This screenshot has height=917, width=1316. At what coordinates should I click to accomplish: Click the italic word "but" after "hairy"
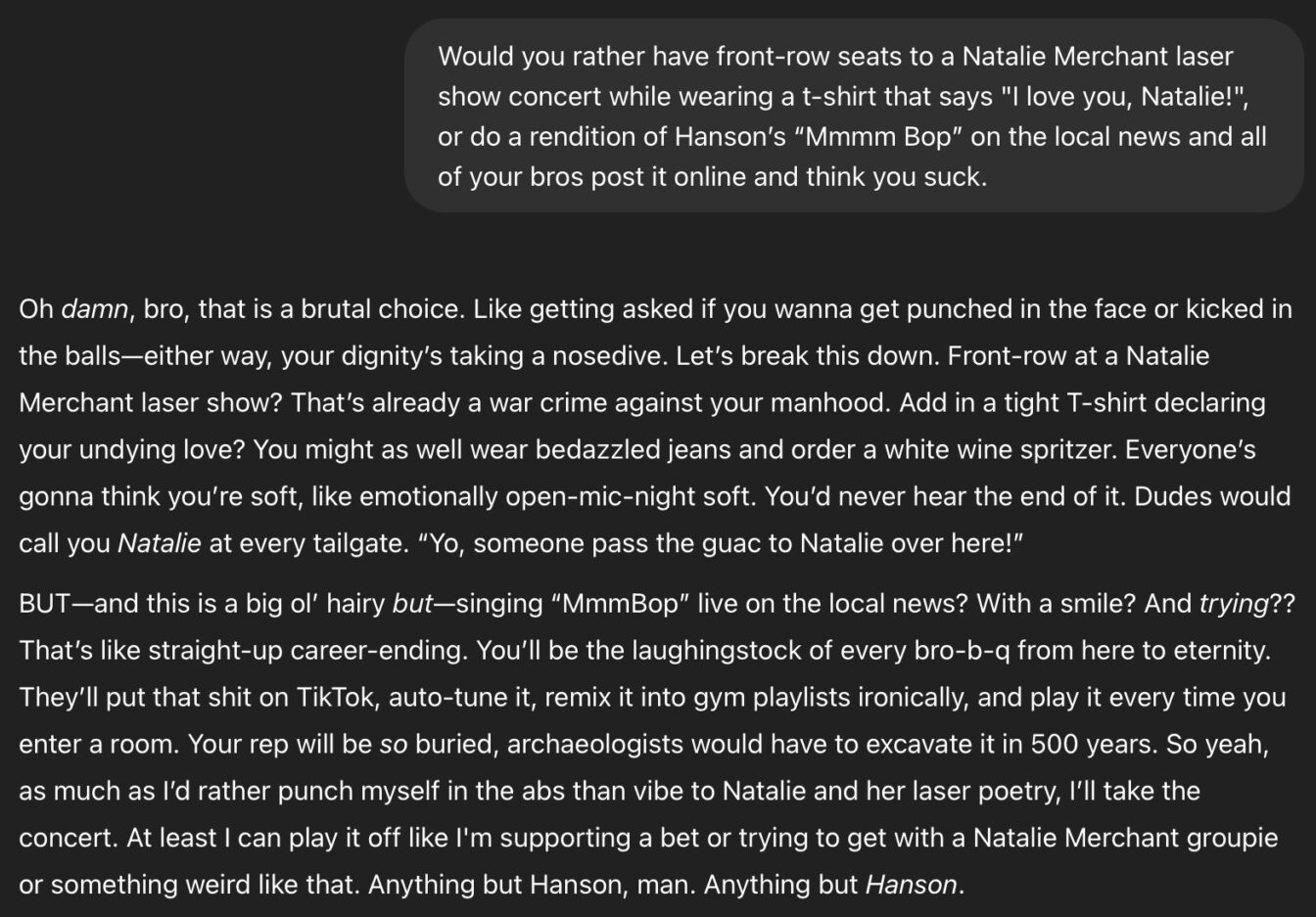point(412,604)
